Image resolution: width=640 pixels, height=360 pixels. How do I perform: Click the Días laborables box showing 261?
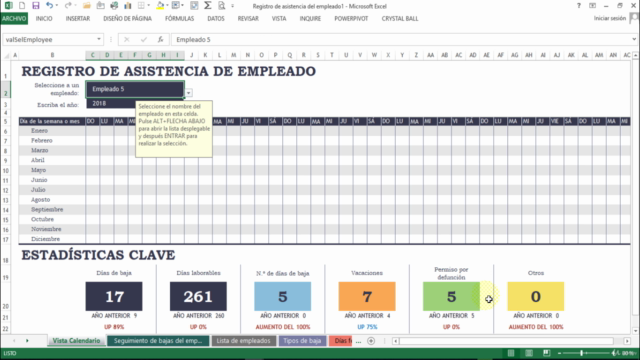pos(198,296)
